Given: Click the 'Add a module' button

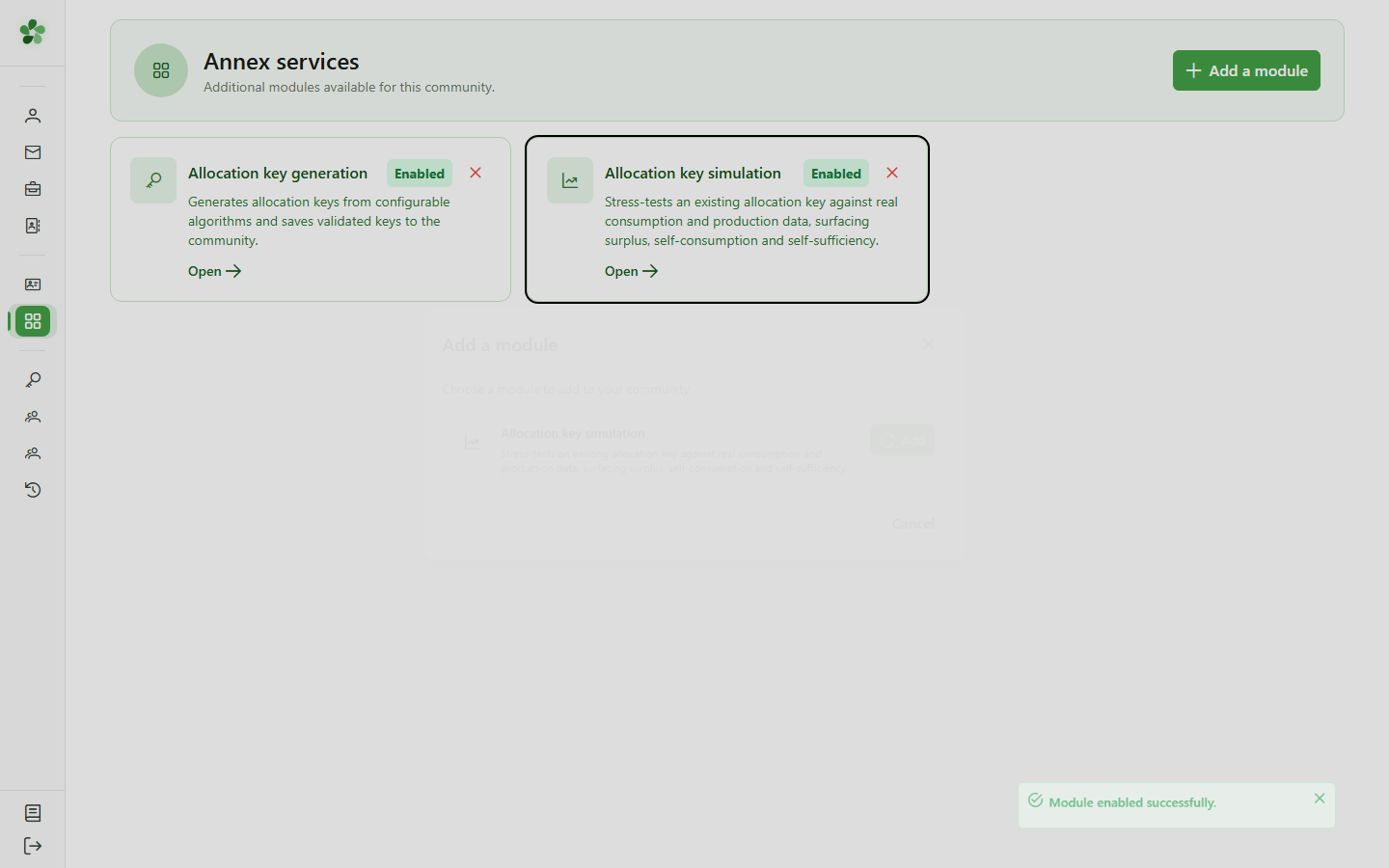Looking at the screenshot, I should click(1246, 70).
